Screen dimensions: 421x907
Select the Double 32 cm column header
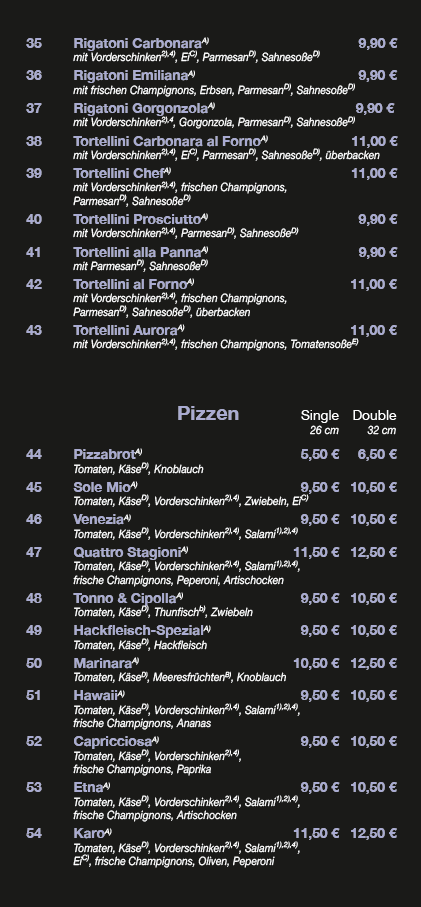375,422
